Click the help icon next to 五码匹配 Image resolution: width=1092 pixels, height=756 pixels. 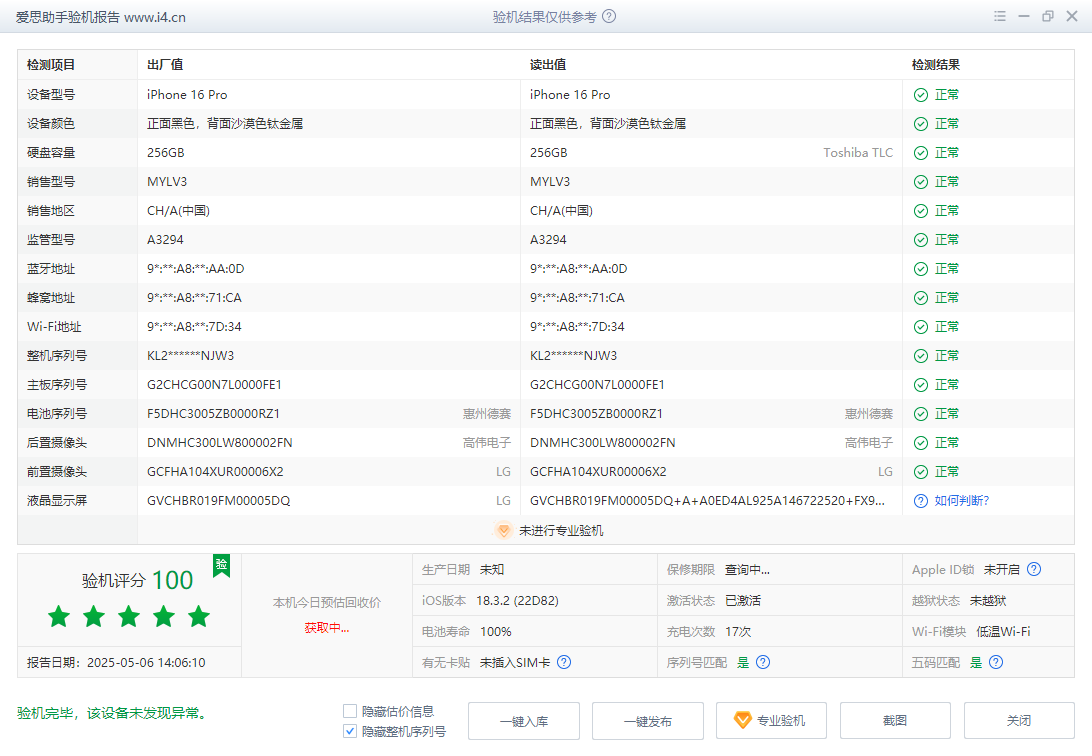point(996,662)
